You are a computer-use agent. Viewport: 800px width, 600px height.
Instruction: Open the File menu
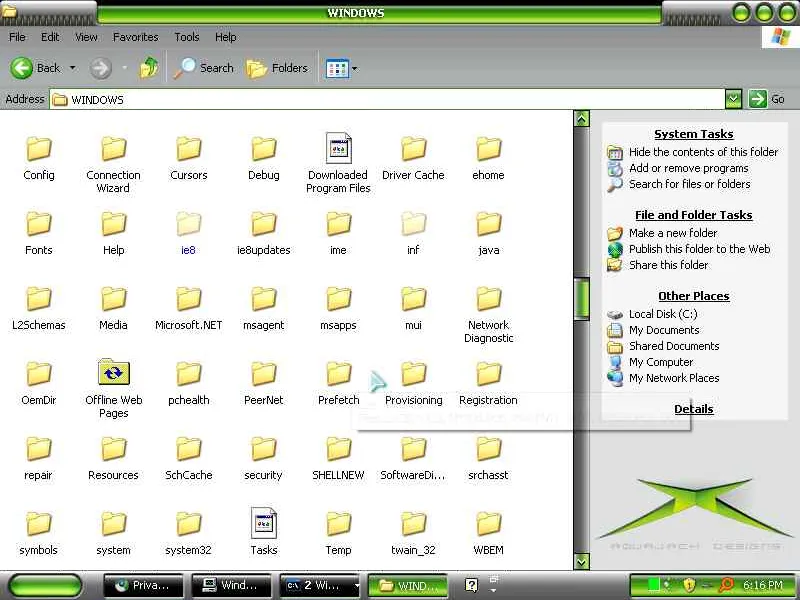pyautogui.click(x=17, y=37)
